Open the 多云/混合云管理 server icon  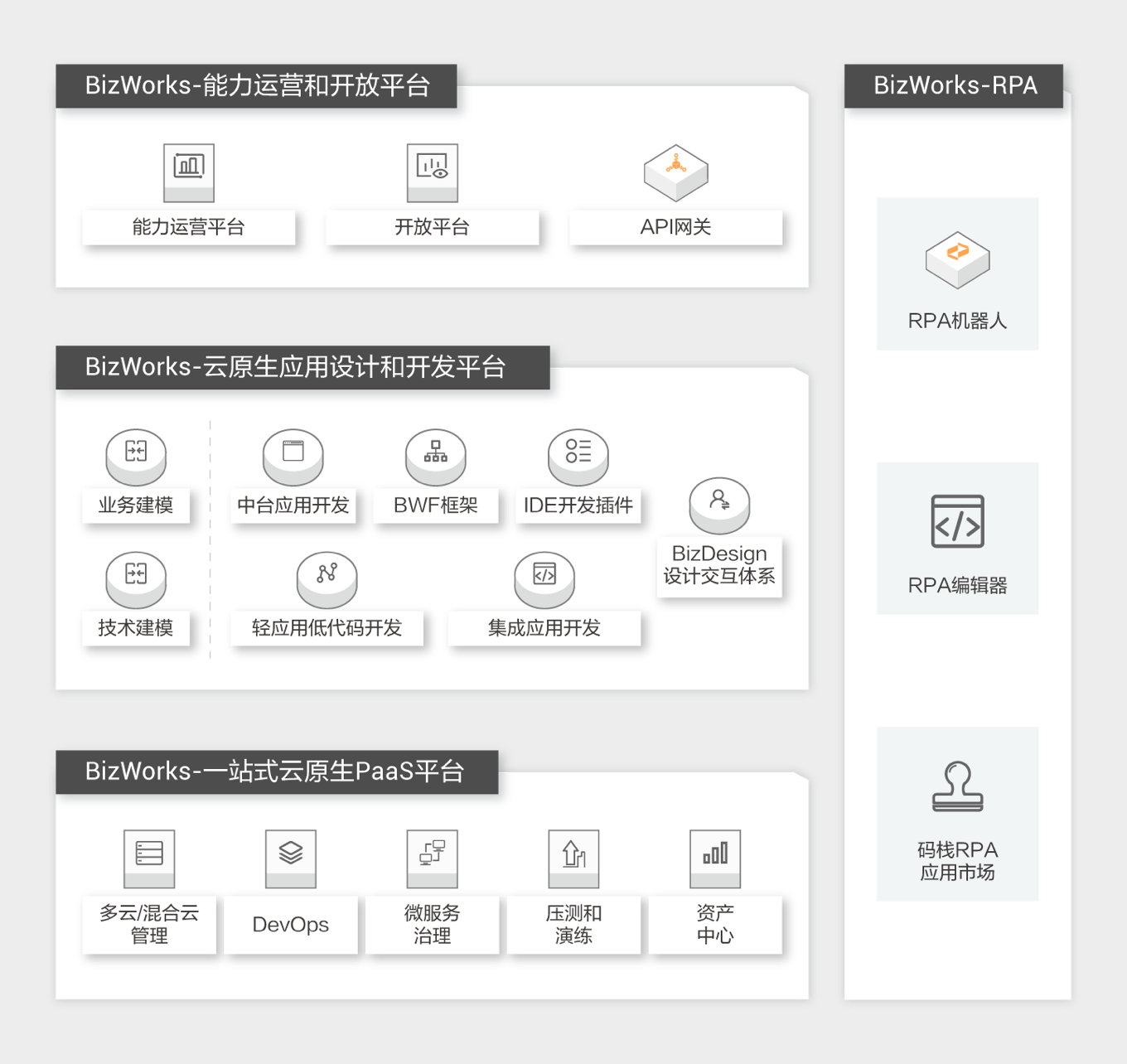149,858
